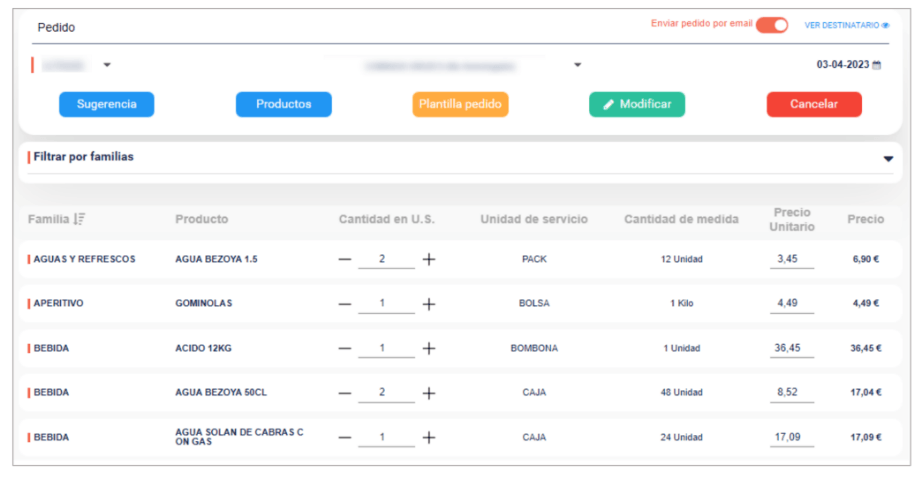
Task: Click minus icon for GOMINOLAS row
Action: [345, 304]
